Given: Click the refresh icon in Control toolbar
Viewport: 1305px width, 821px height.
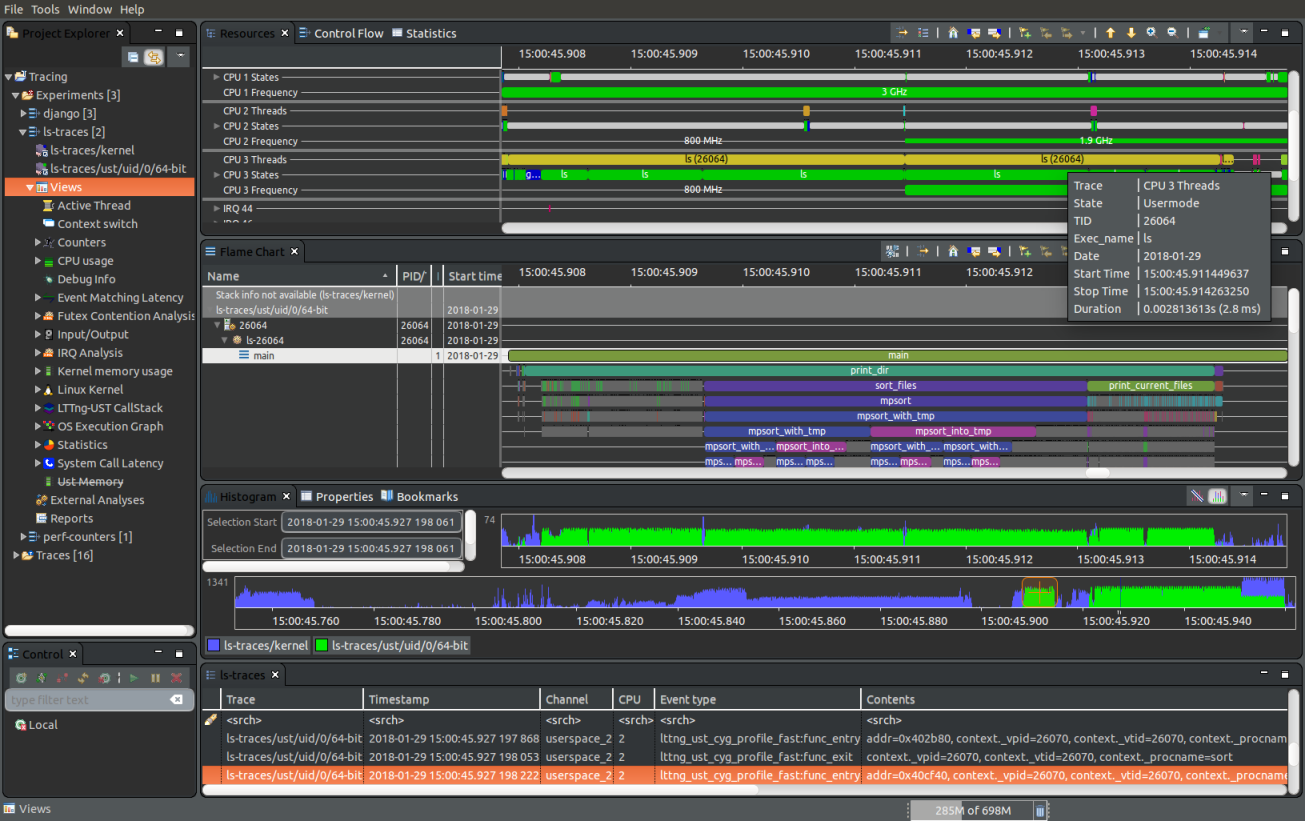Looking at the screenshot, I should (x=83, y=678).
